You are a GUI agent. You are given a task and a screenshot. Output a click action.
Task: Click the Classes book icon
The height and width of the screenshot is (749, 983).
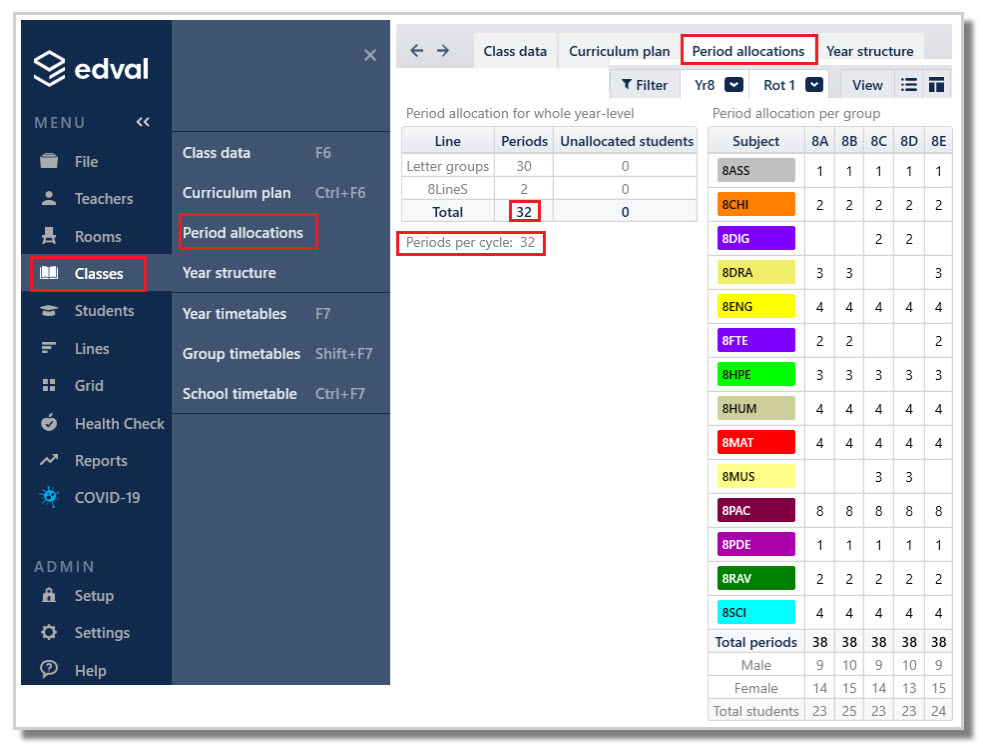tap(49, 273)
